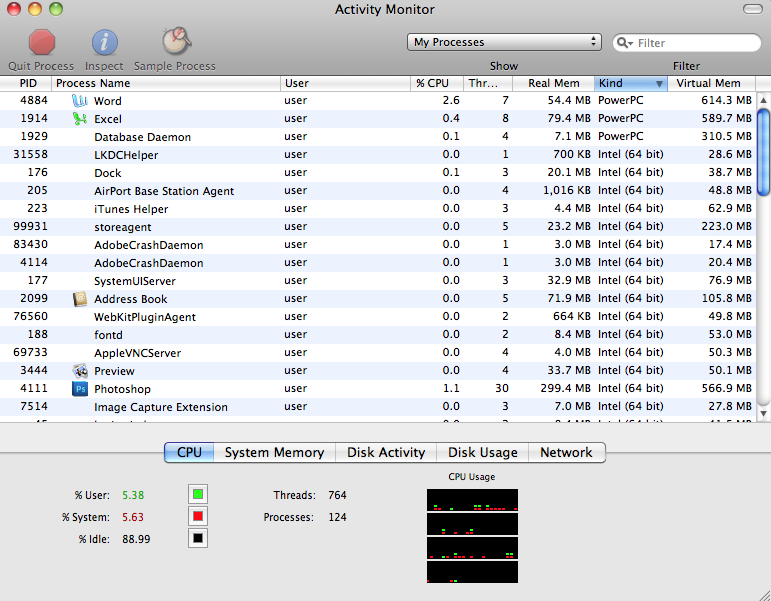
Task: Click the red % System color swatch
Action: pyautogui.click(x=198, y=516)
